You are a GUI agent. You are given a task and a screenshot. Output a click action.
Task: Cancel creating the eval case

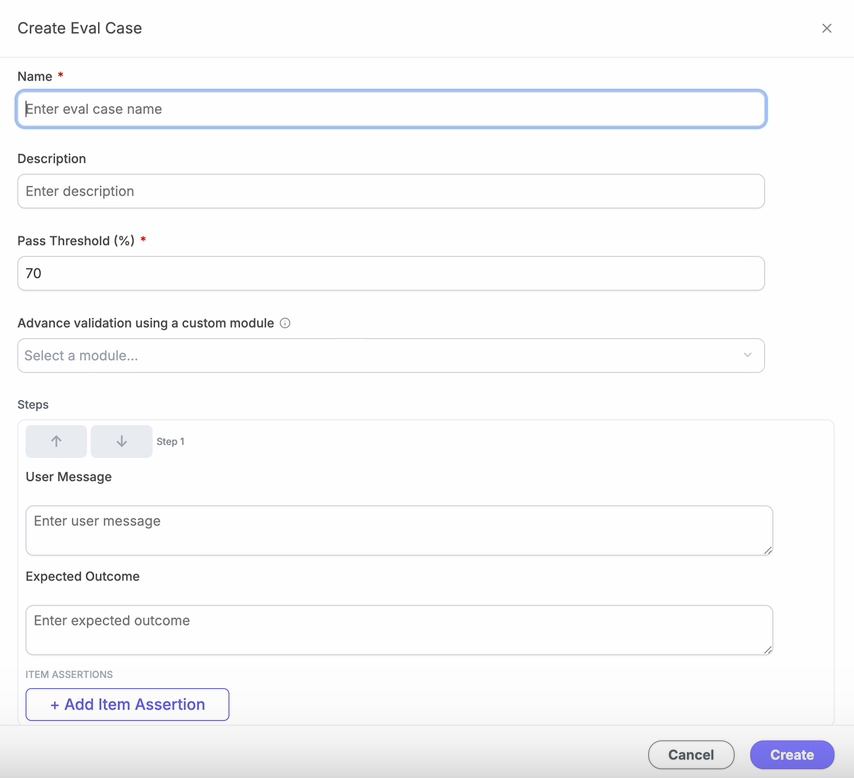click(x=691, y=755)
